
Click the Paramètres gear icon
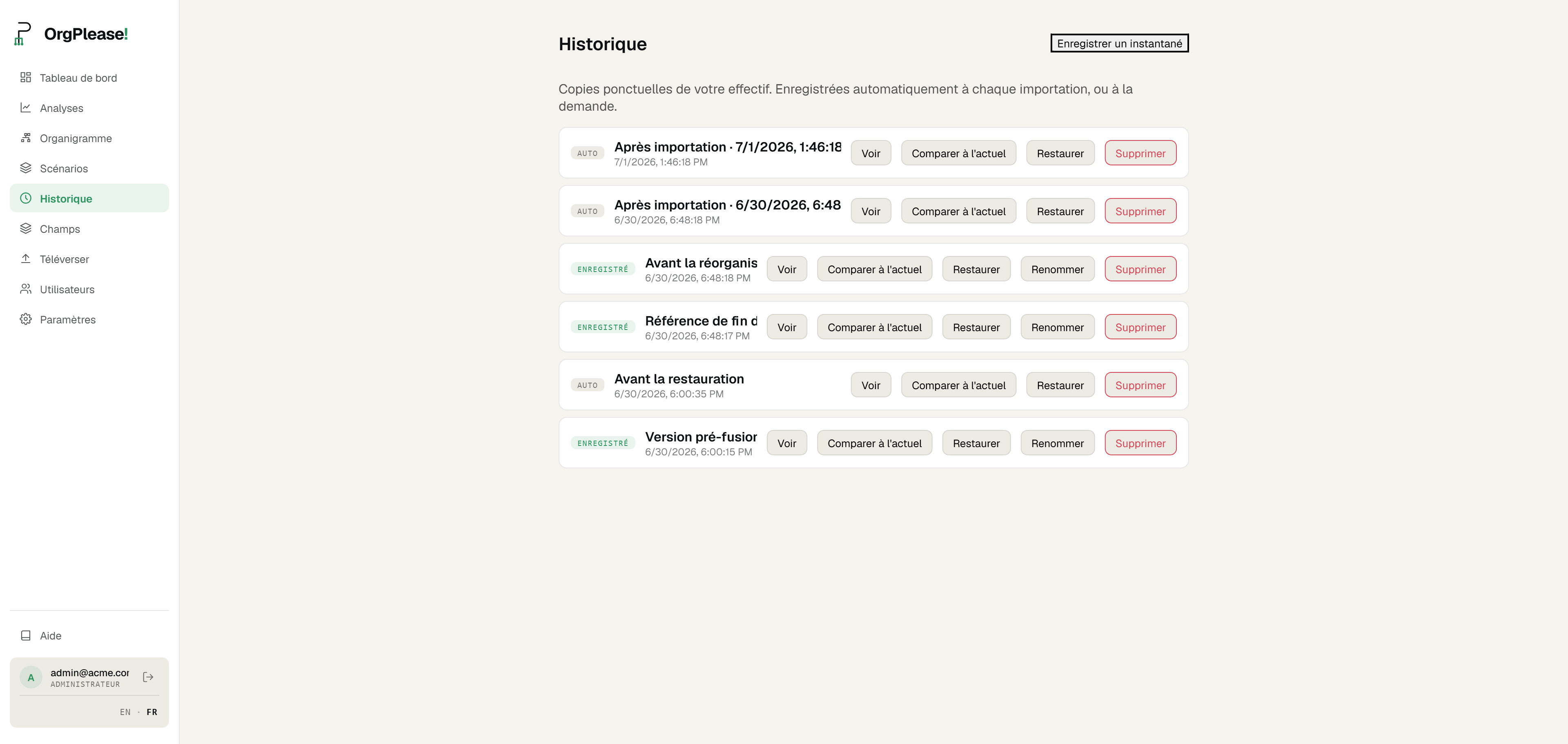pos(26,319)
